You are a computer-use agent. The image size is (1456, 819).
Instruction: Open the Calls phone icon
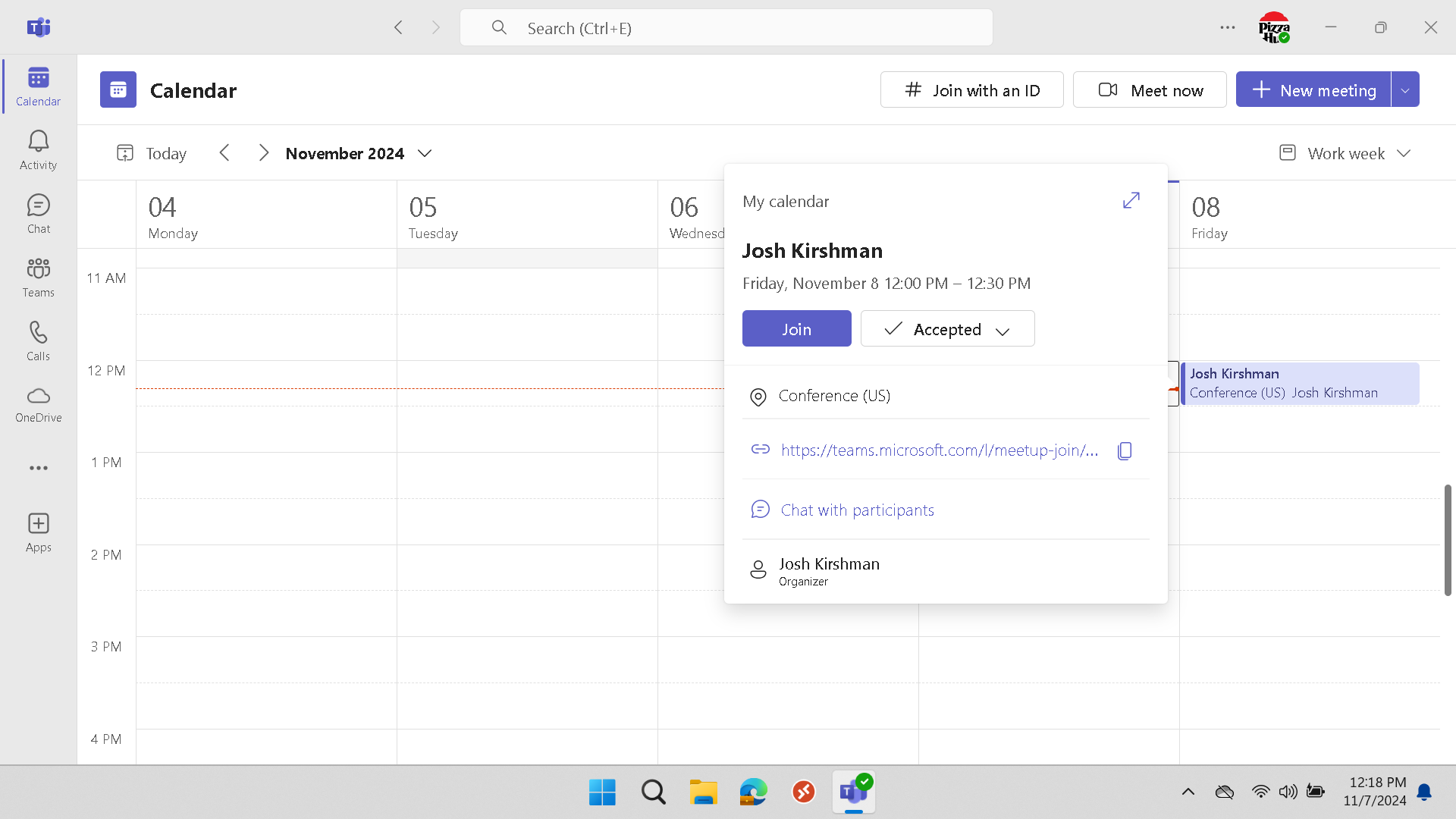coord(38,340)
